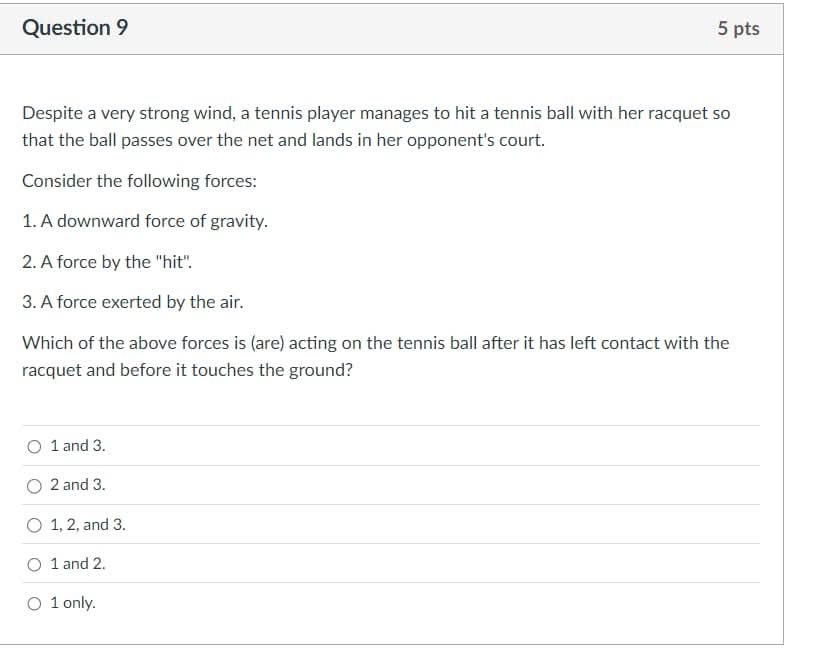Image resolution: width=833 pixels, height=663 pixels.
Task: Click the answer label "1 only."
Action: [x=72, y=602]
